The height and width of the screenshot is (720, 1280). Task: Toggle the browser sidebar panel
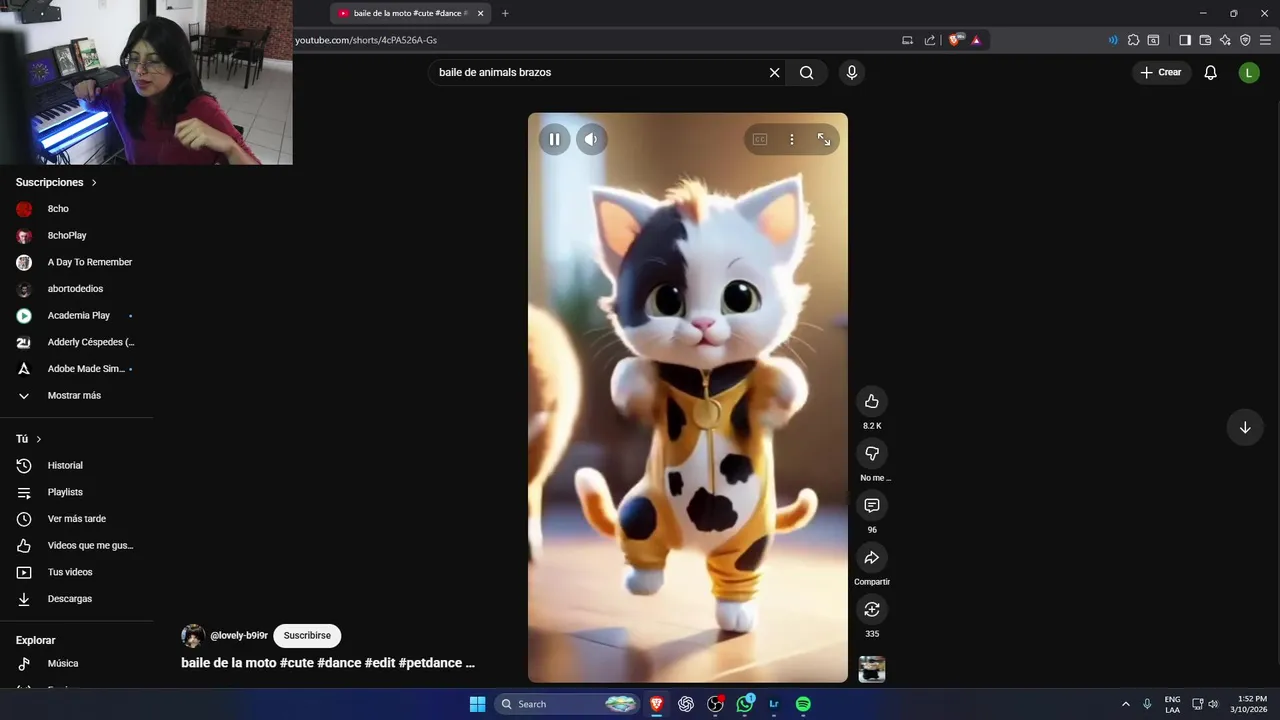1185,40
